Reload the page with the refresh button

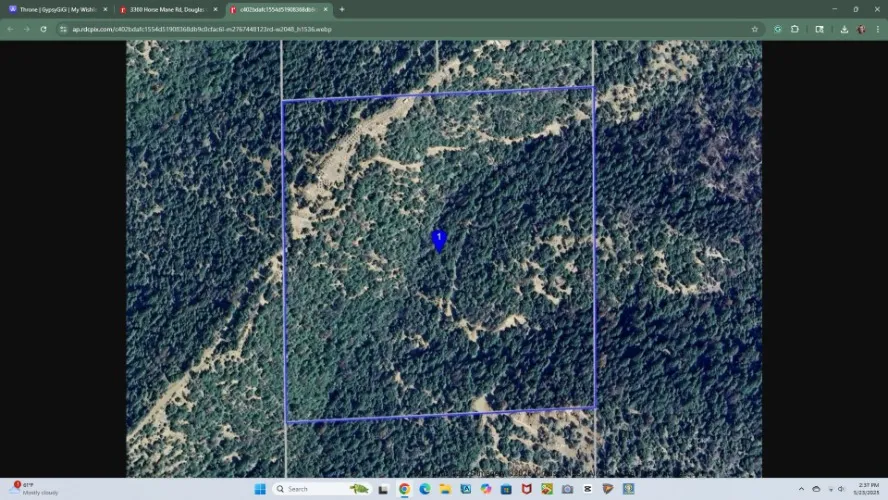click(43, 29)
